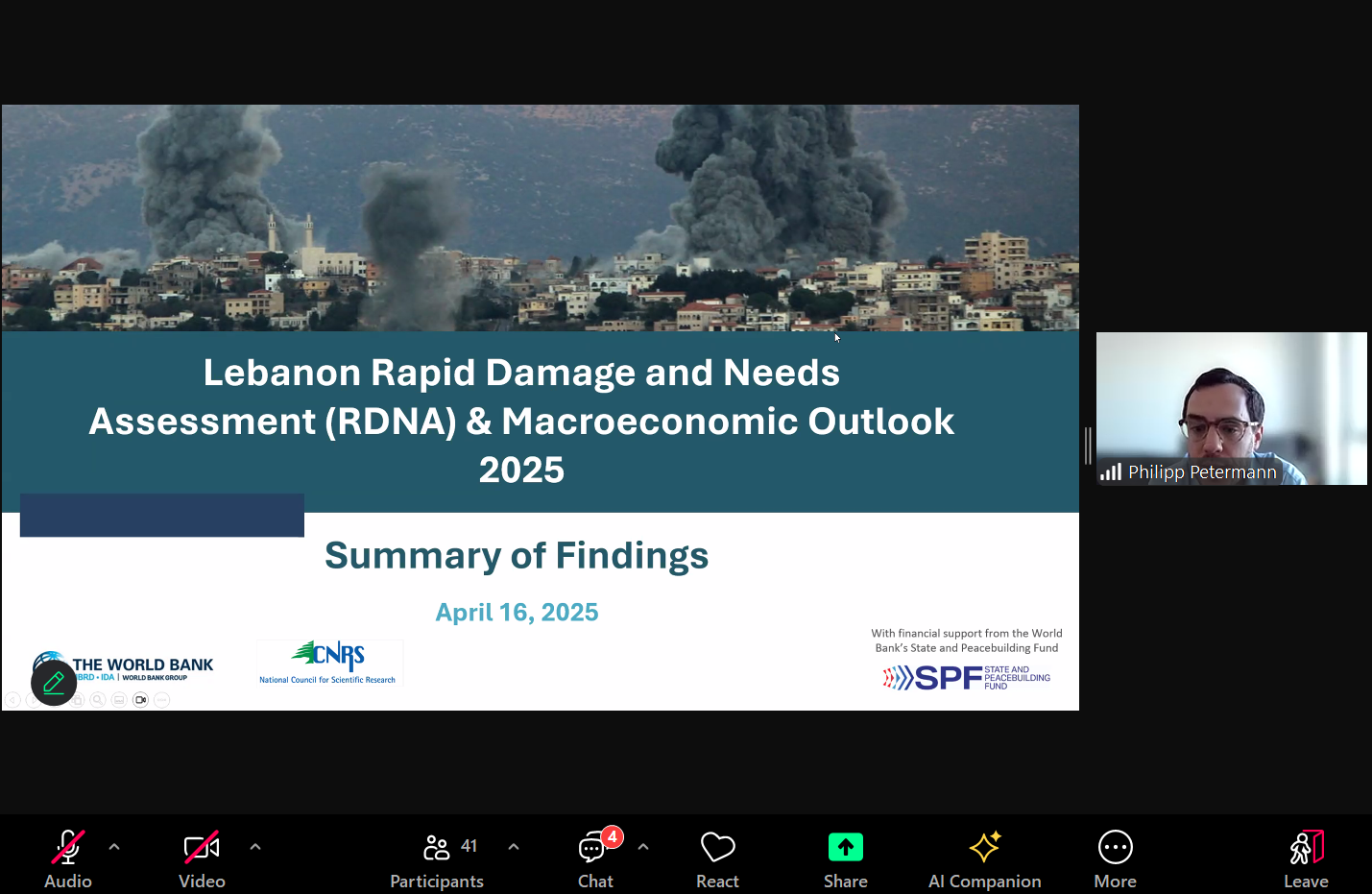The width and height of the screenshot is (1372, 894).
Task: Click the slide camera icon
Action: tap(141, 700)
